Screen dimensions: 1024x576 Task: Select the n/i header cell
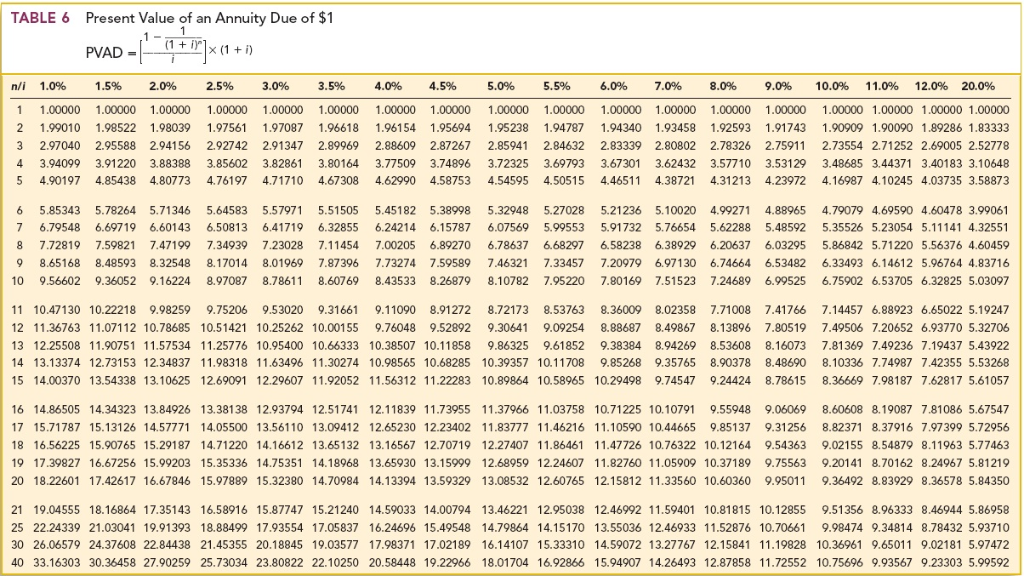point(18,86)
